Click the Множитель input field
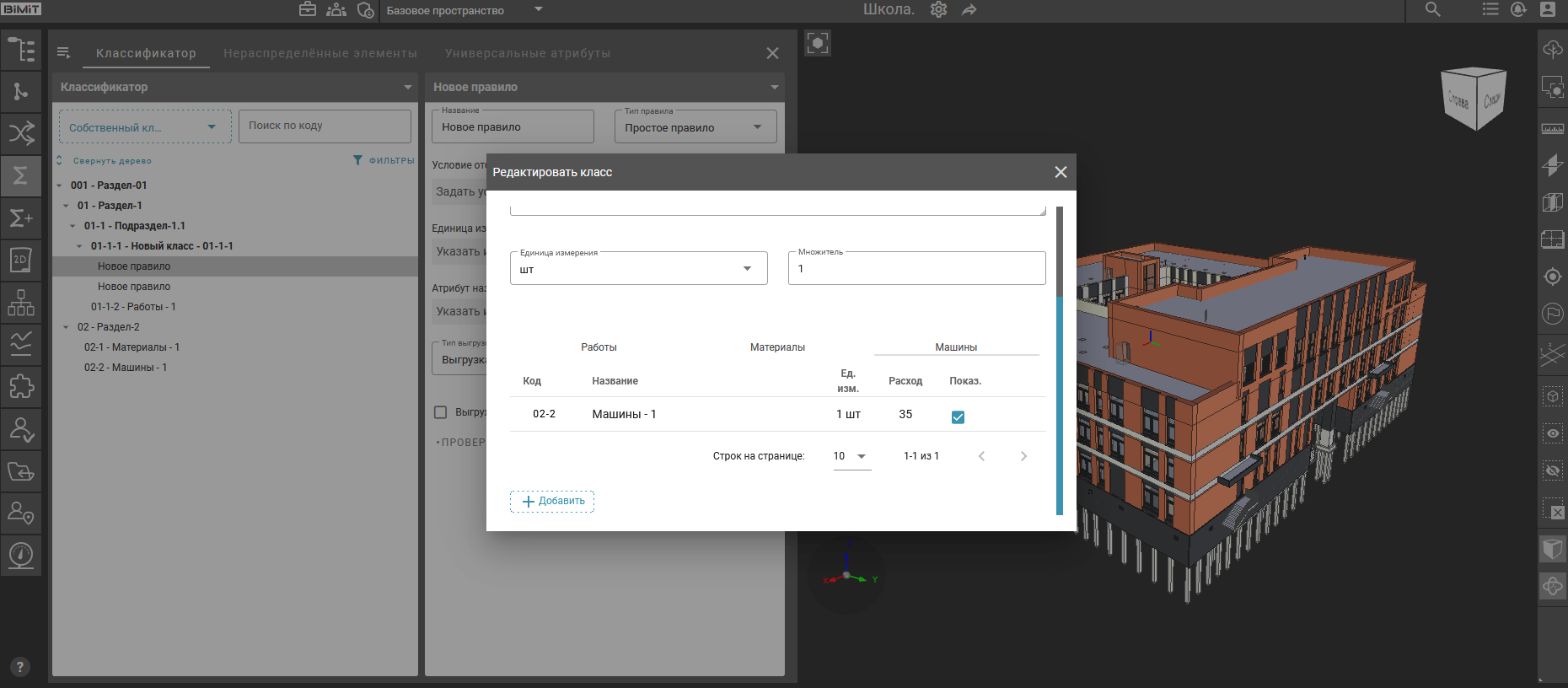 (x=916, y=269)
